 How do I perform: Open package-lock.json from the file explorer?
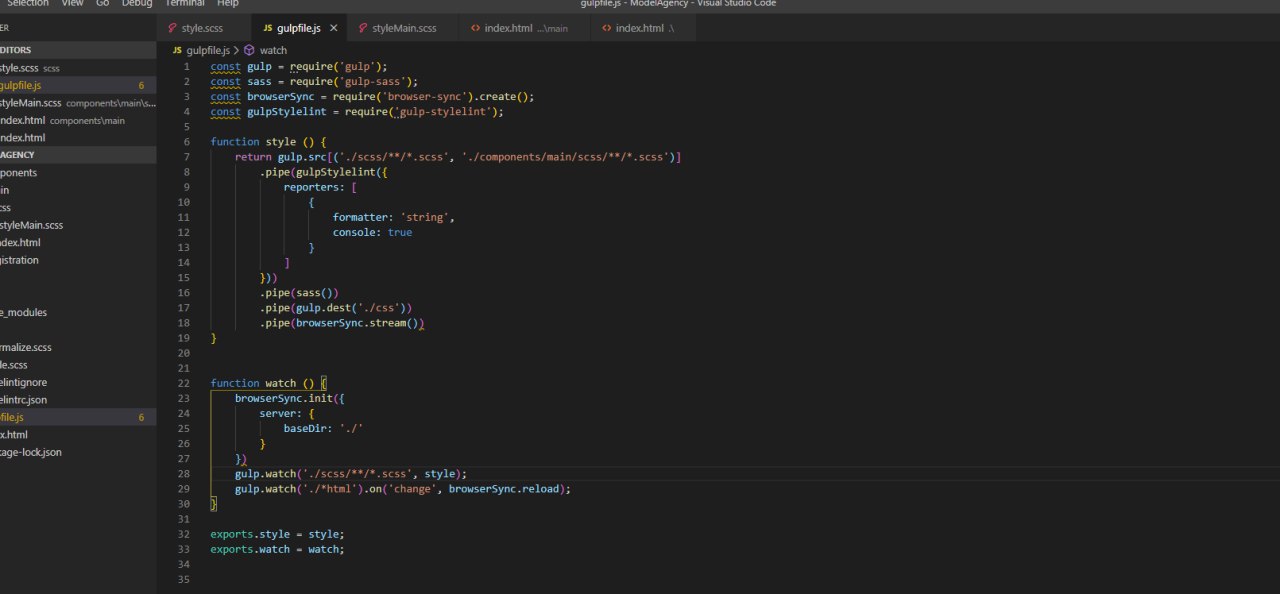[x=30, y=452]
